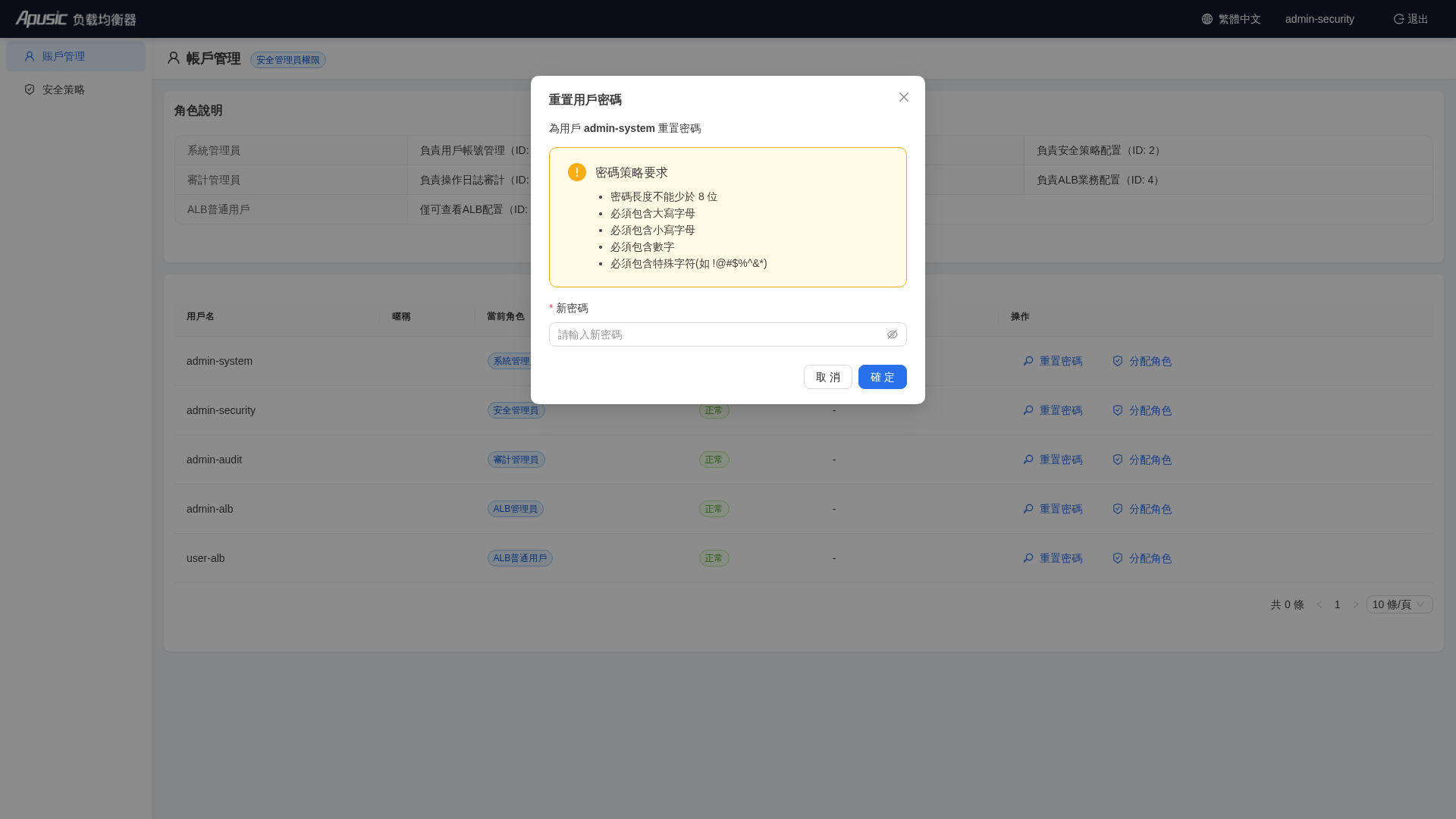This screenshot has width=1456, height=819.
Task: Click the admin-security account name in header
Action: point(1319,19)
